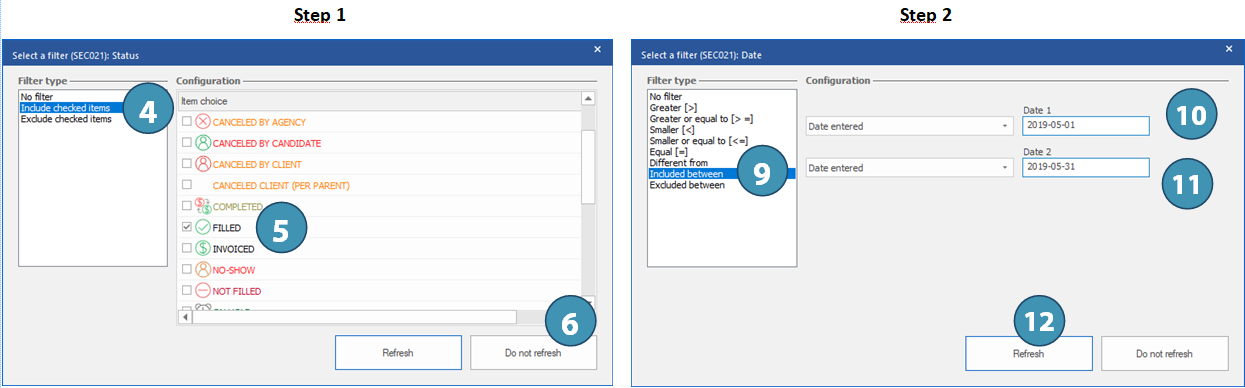Select Different from filter type

click(x=722, y=162)
